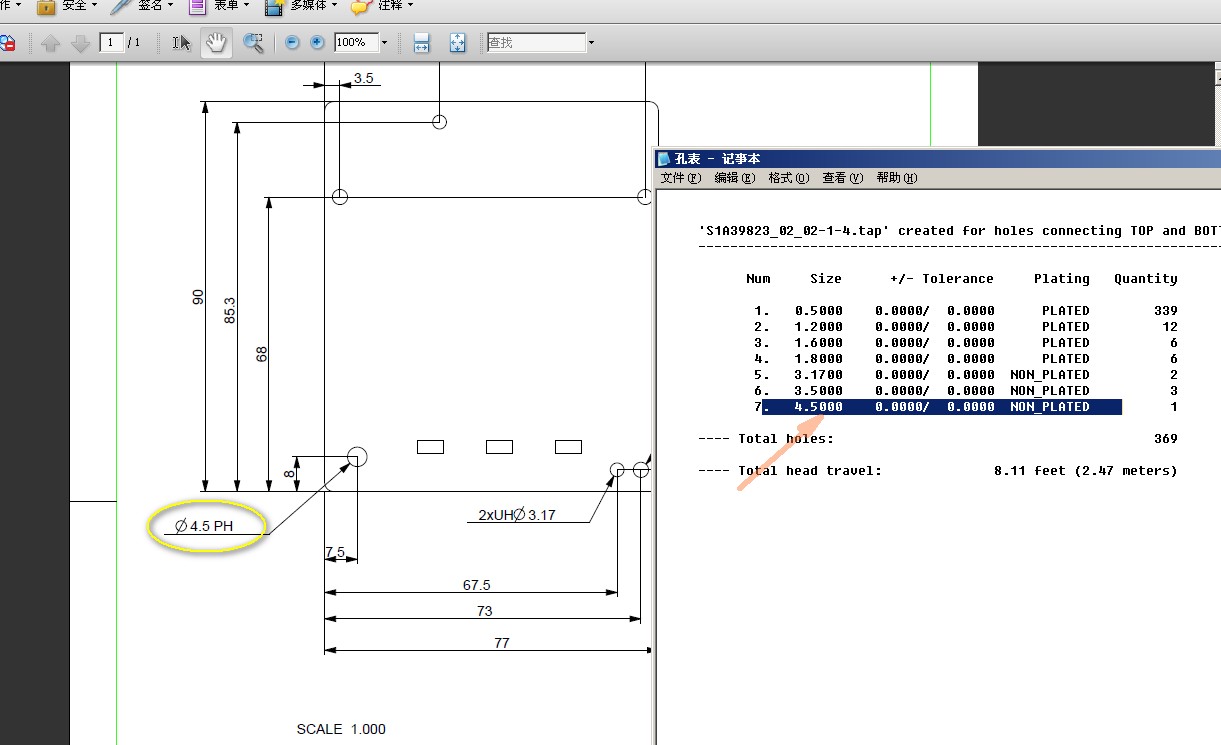Click the fit width scrolling icon
The image size is (1221, 745).
pyautogui.click(x=422, y=43)
